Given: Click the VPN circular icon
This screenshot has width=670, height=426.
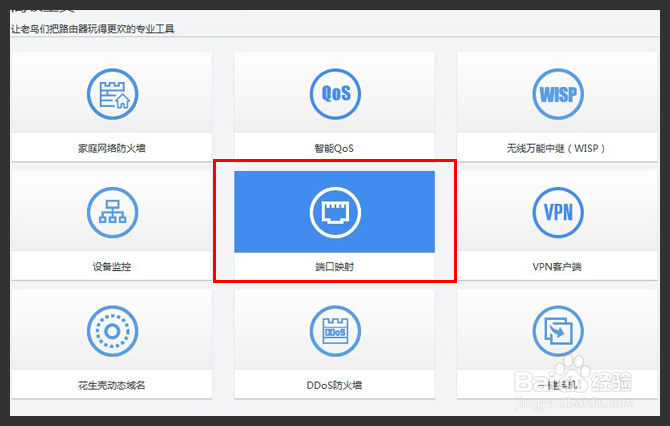Looking at the screenshot, I should pyautogui.click(x=558, y=212).
